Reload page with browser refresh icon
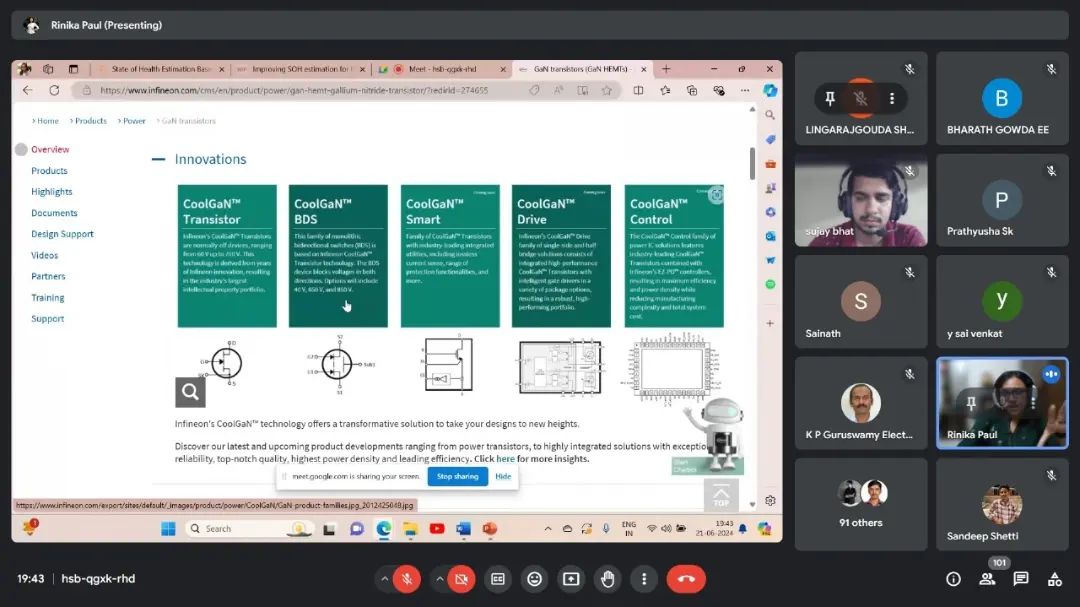Screen dimensions: 1080x607 point(54,90)
